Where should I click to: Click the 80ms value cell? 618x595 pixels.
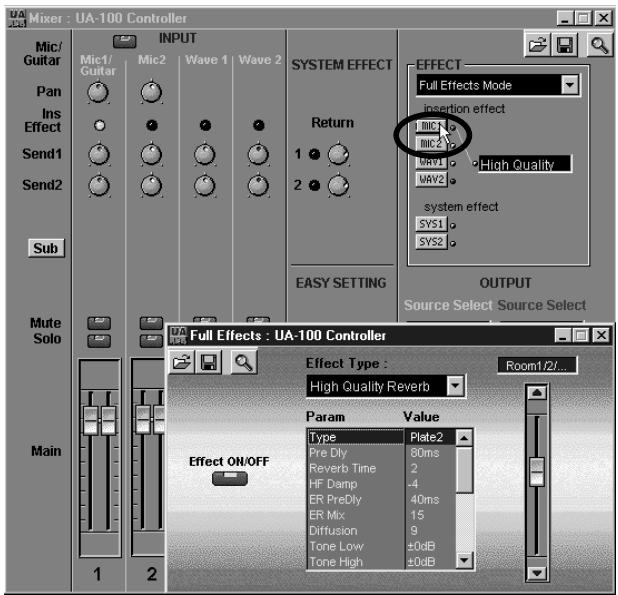(x=430, y=453)
